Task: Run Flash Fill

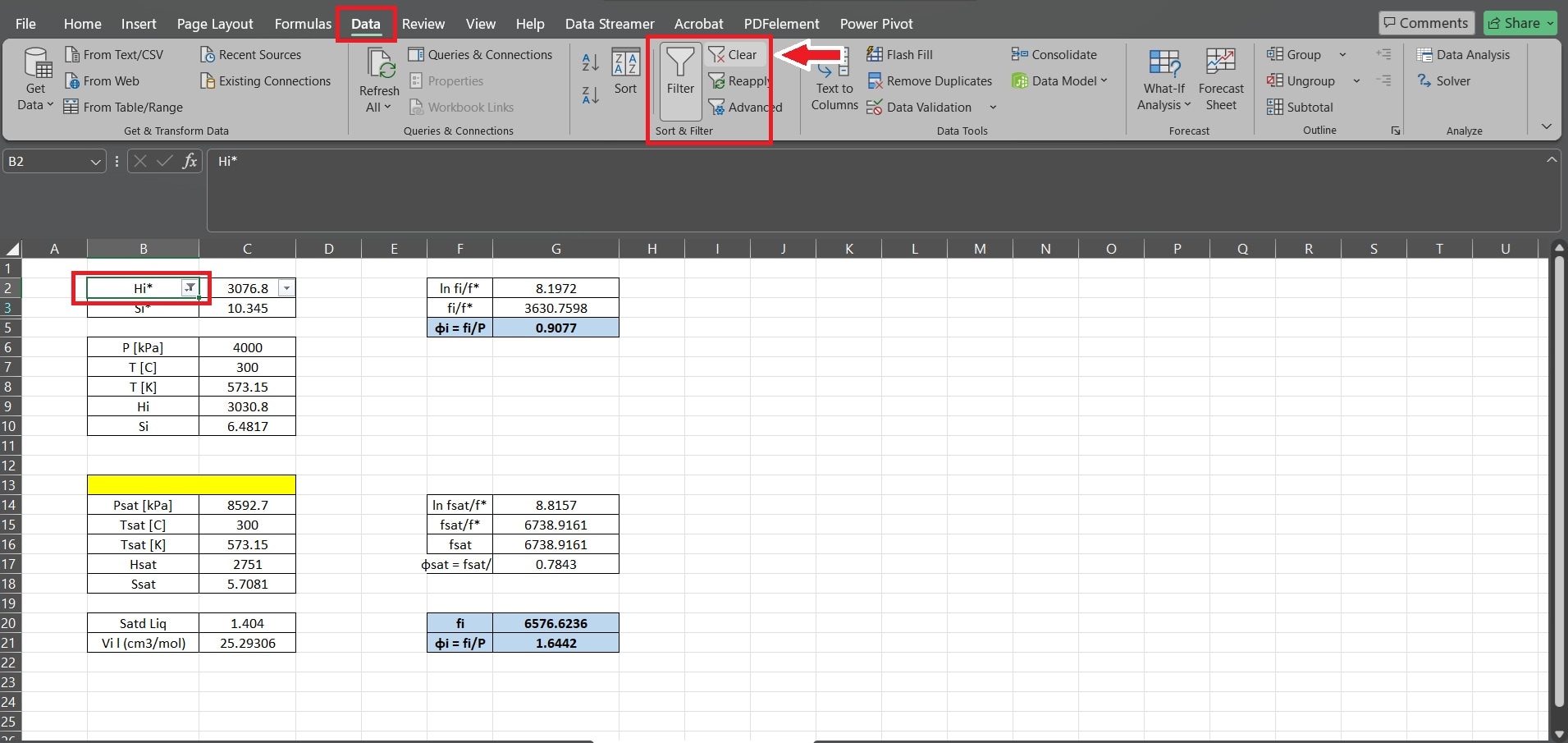Action: pyautogui.click(x=899, y=55)
